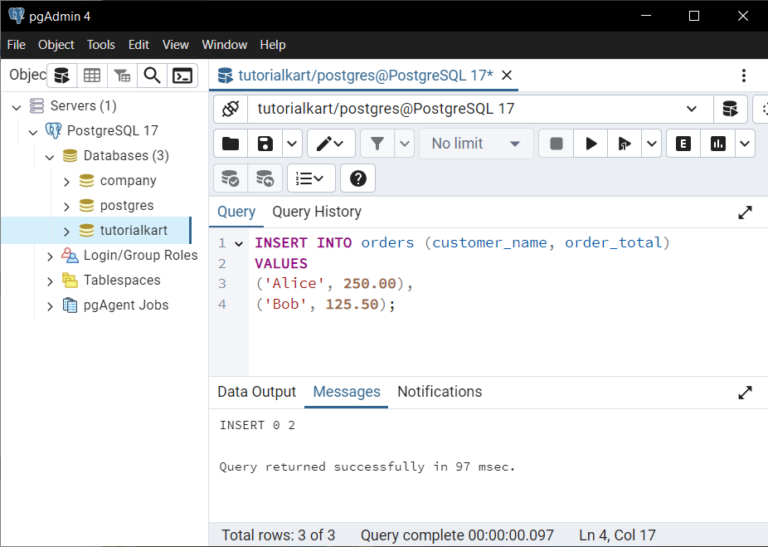Open the filter options dropdown arrow
Viewport: 768px width, 547px height.
[405, 143]
